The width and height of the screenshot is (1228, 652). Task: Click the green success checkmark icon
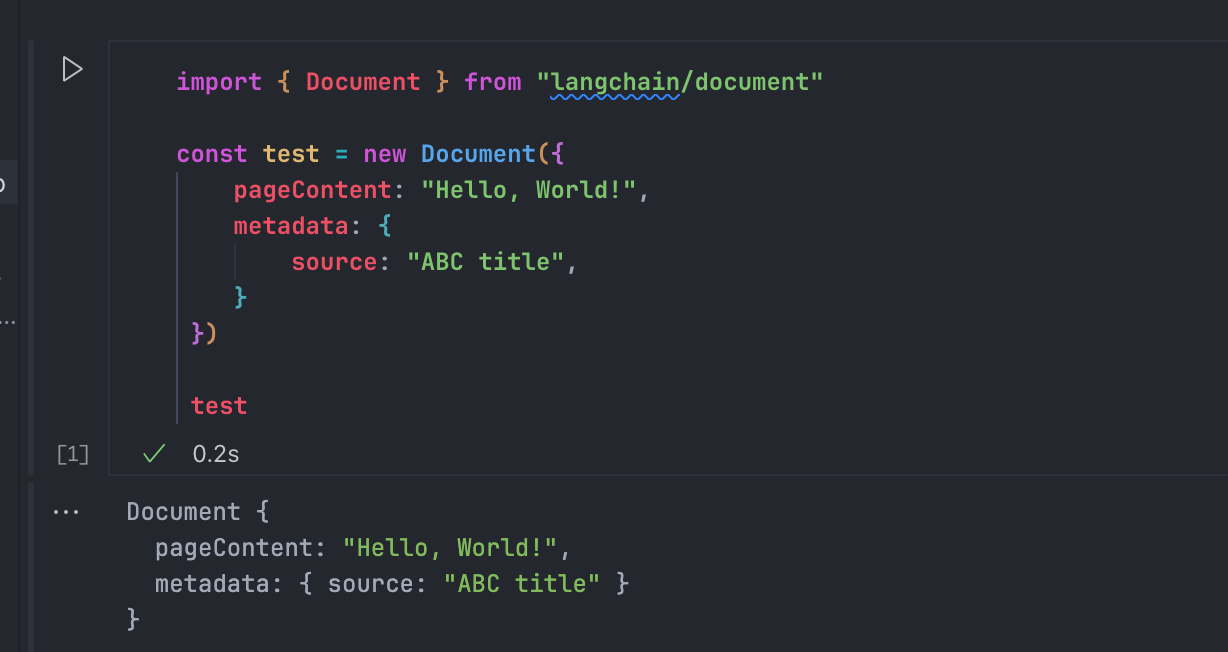point(153,454)
